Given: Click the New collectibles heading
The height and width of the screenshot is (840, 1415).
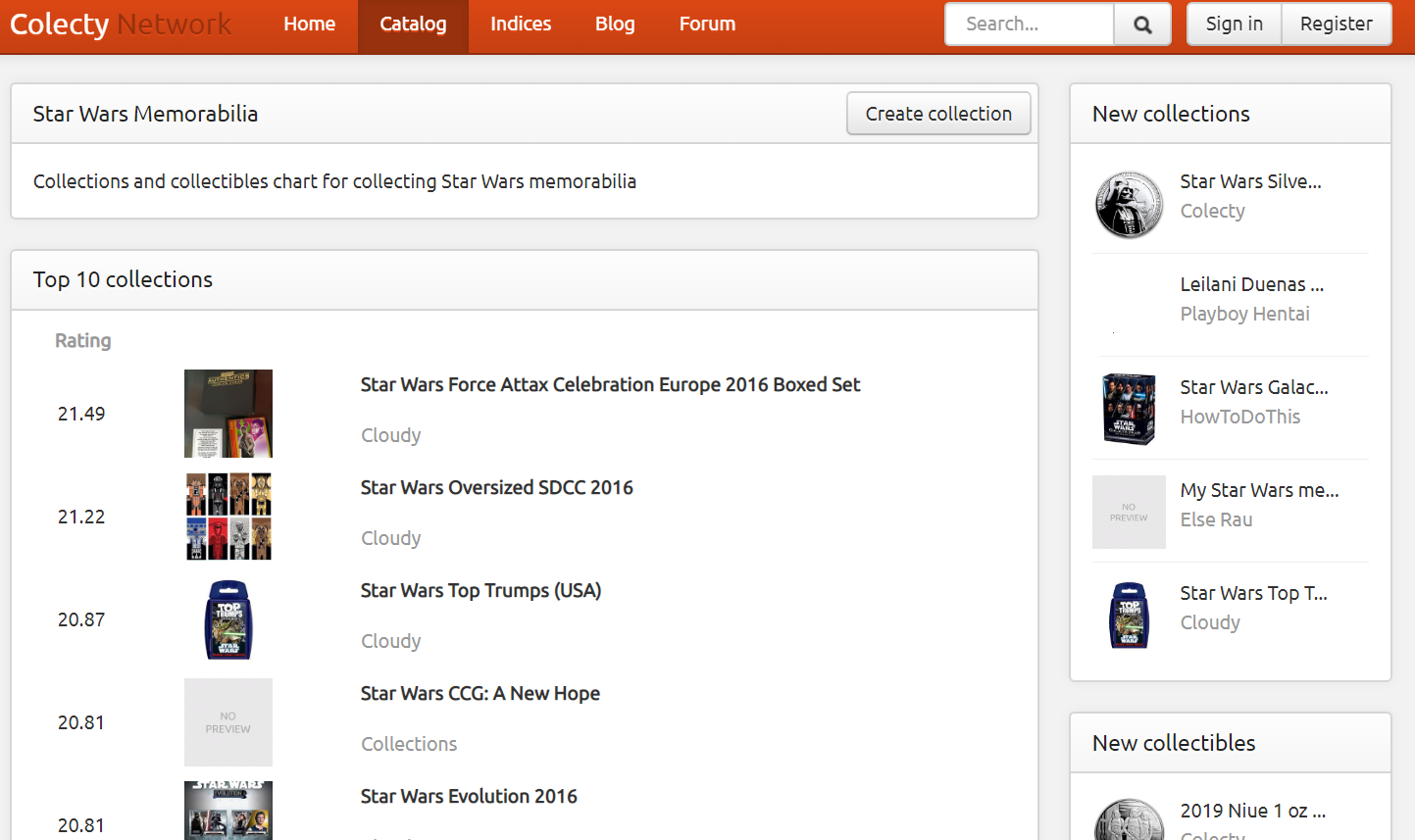Looking at the screenshot, I should point(1174,743).
